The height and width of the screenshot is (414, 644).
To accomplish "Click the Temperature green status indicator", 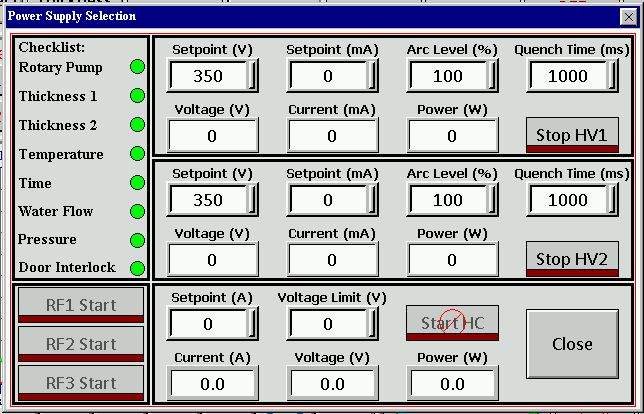I will [x=137, y=154].
